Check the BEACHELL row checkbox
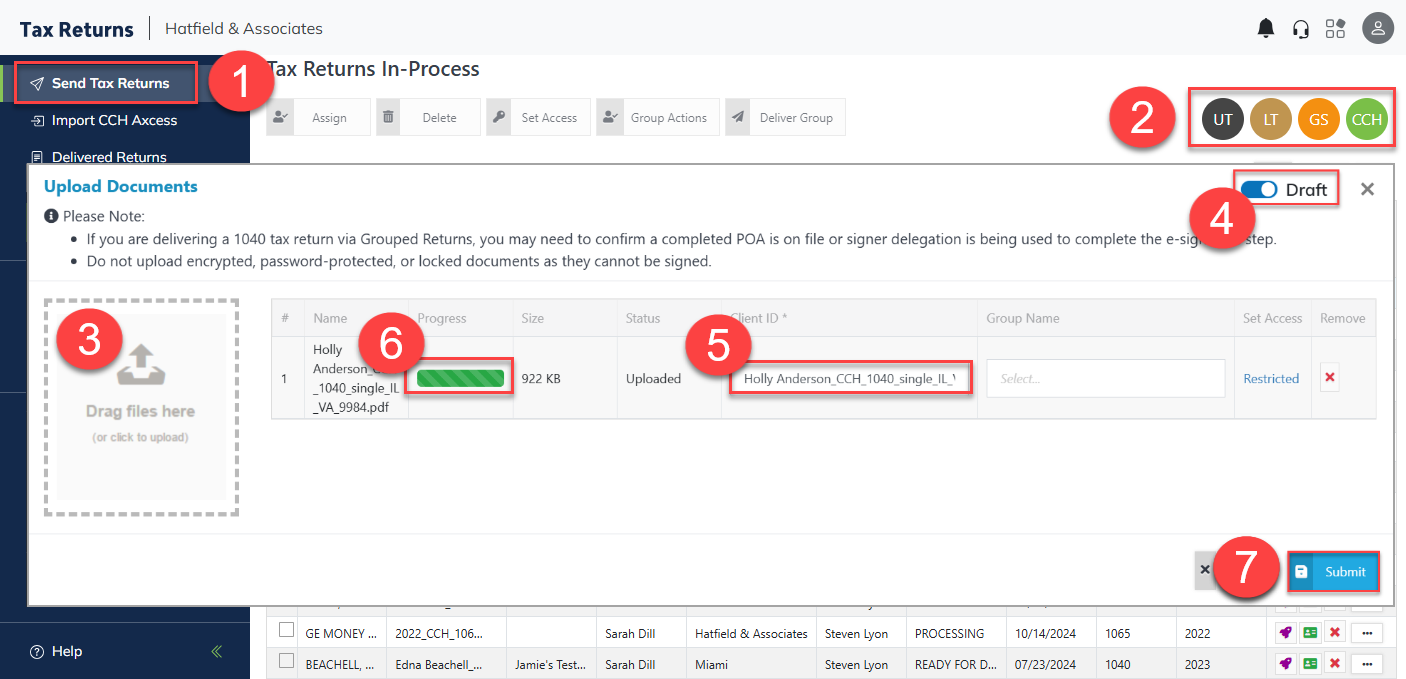 pos(287,663)
